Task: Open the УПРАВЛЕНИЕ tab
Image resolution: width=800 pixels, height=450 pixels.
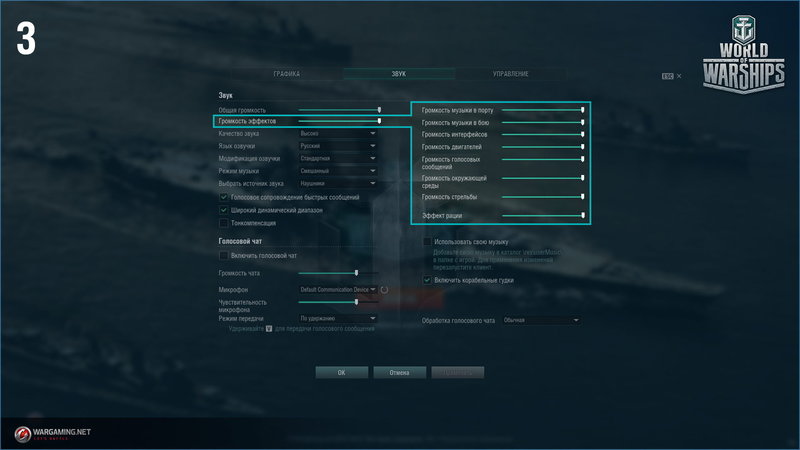Action: point(511,74)
